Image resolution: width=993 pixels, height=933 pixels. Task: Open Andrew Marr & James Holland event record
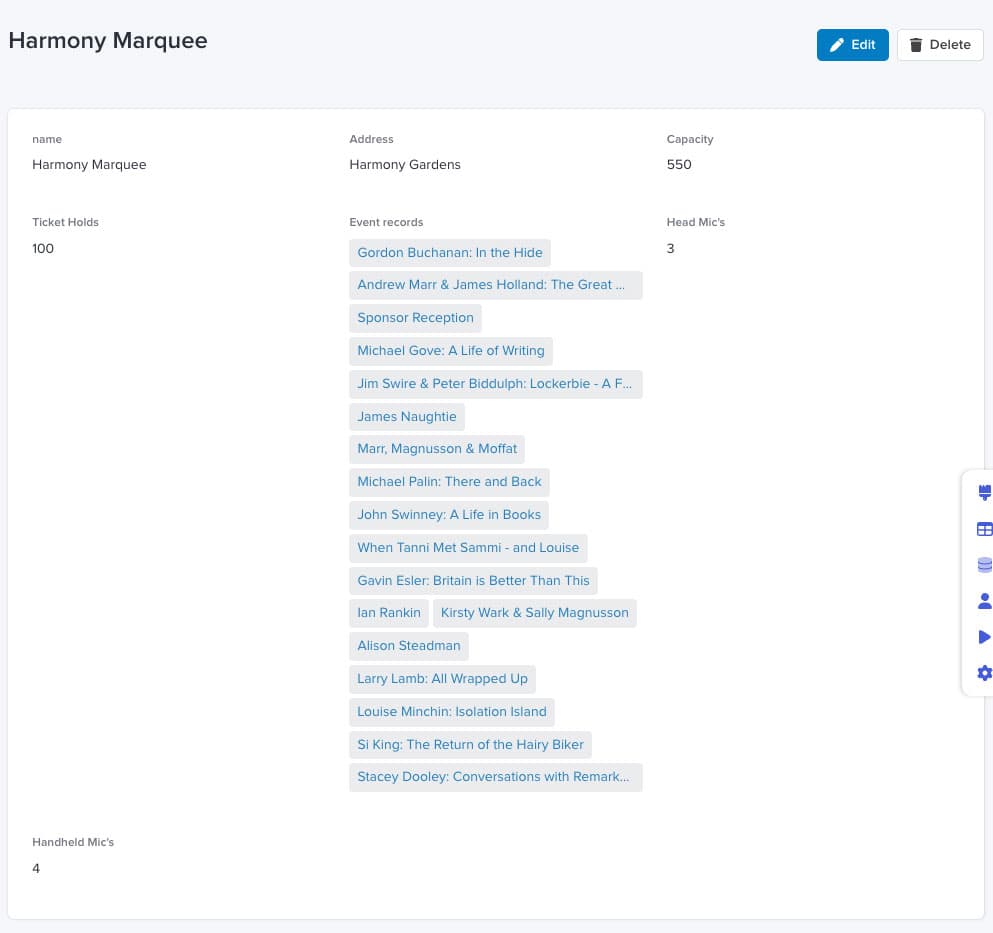[495, 285]
